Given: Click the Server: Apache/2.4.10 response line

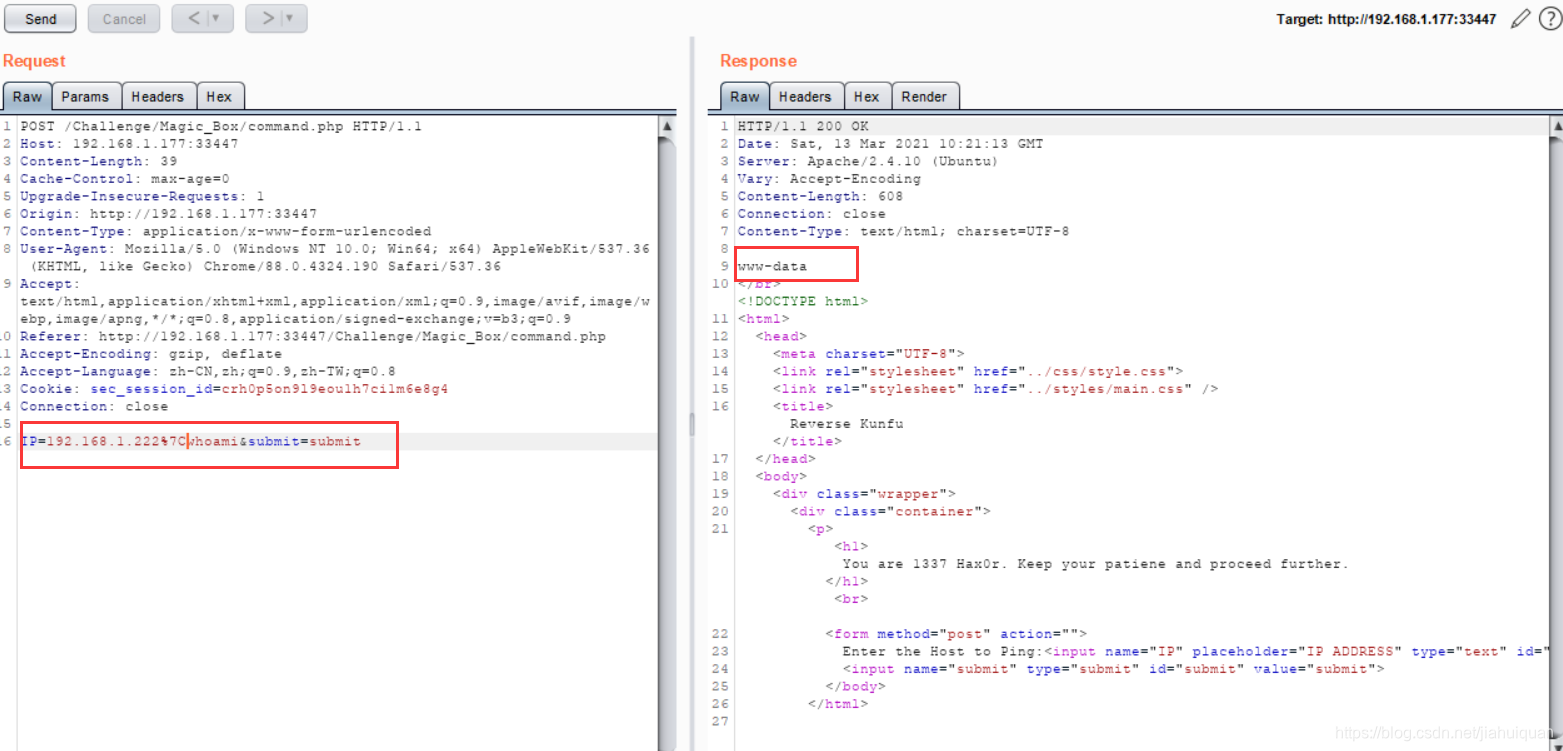Looking at the screenshot, I should tap(868, 161).
